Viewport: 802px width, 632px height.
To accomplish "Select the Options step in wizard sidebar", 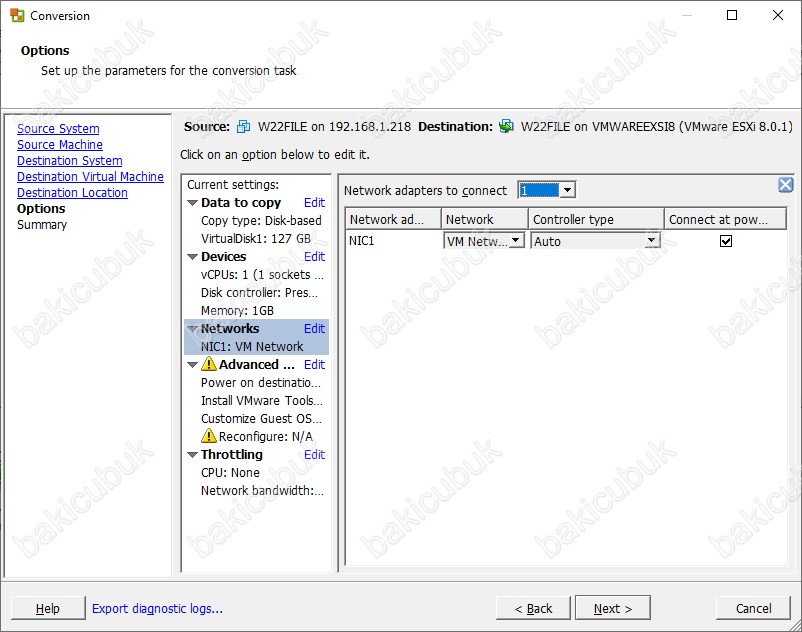I will tap(41, 209).
